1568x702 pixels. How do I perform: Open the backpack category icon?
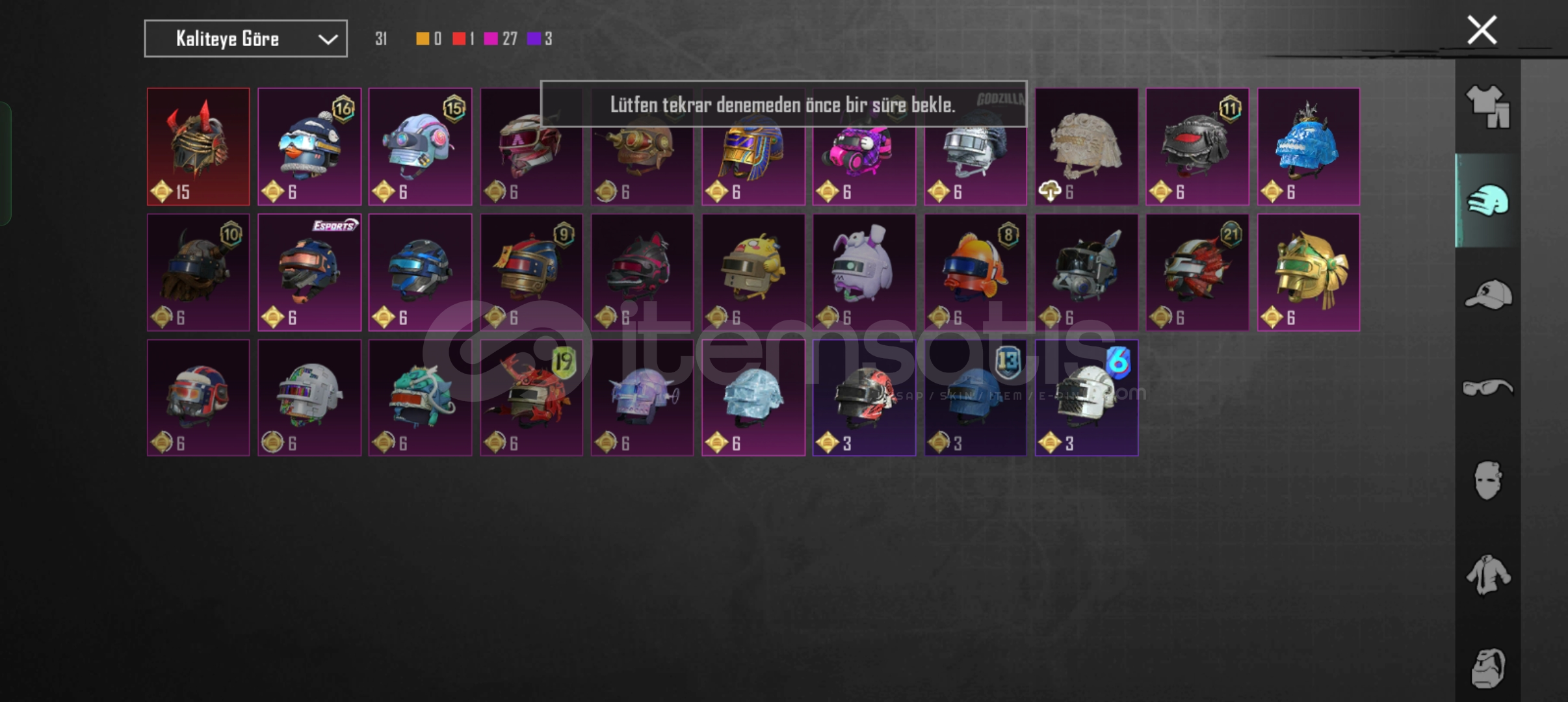(x=1487, y=668)
